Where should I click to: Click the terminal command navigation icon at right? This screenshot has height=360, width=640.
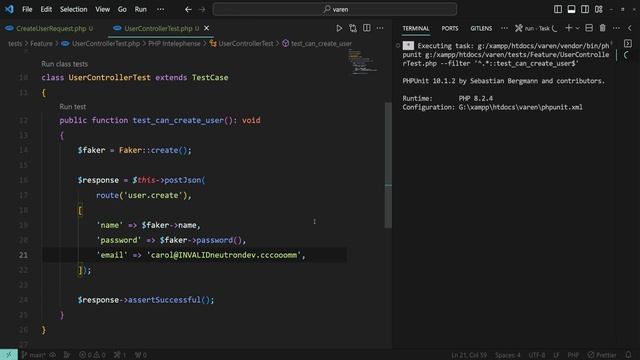[628, 43]
